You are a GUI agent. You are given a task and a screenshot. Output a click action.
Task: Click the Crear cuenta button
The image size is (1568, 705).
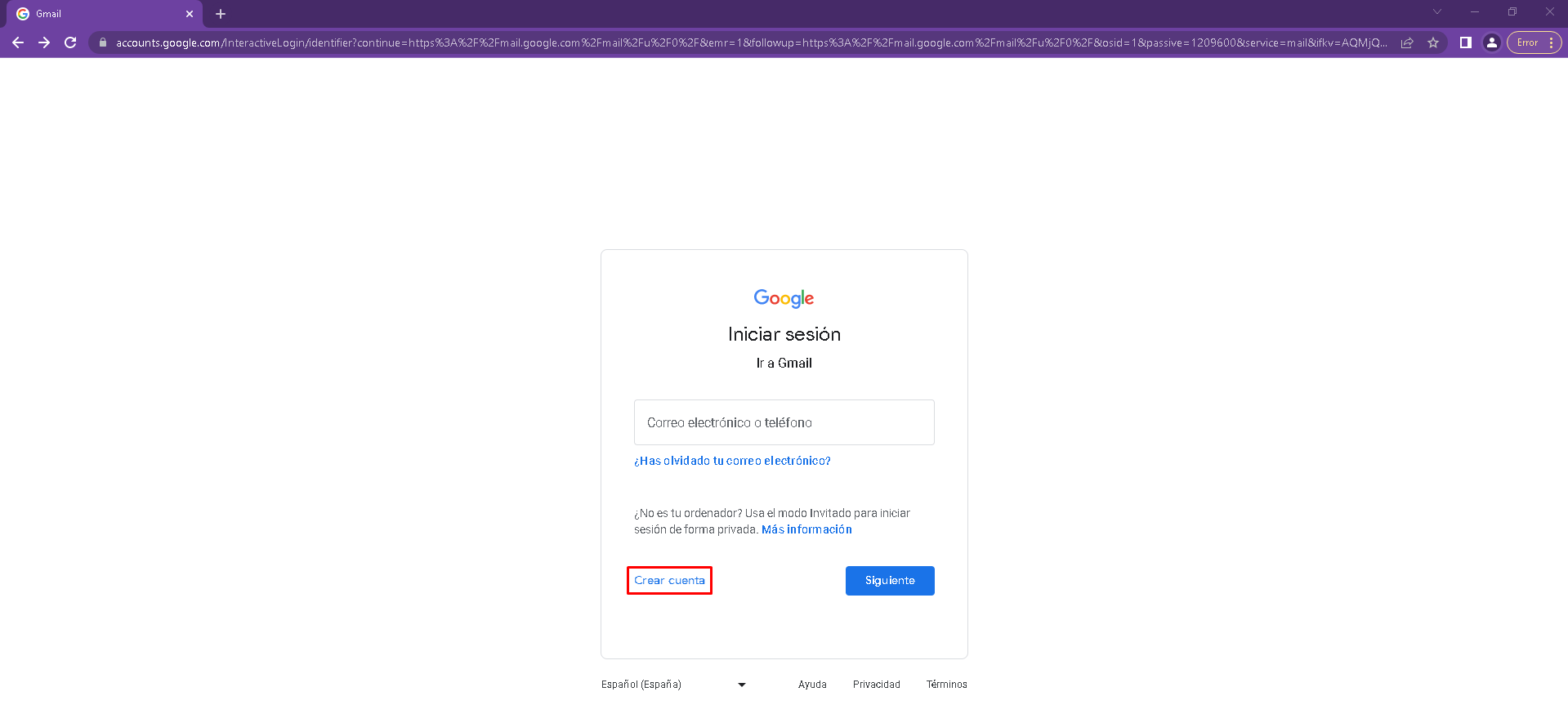pos(669,581)
